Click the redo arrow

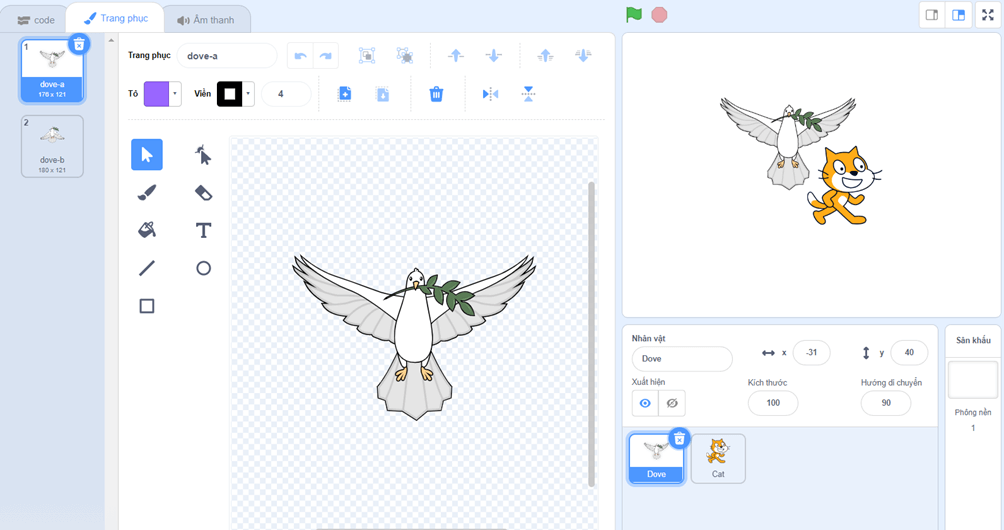pyautogui.click(x=325, y=56)
